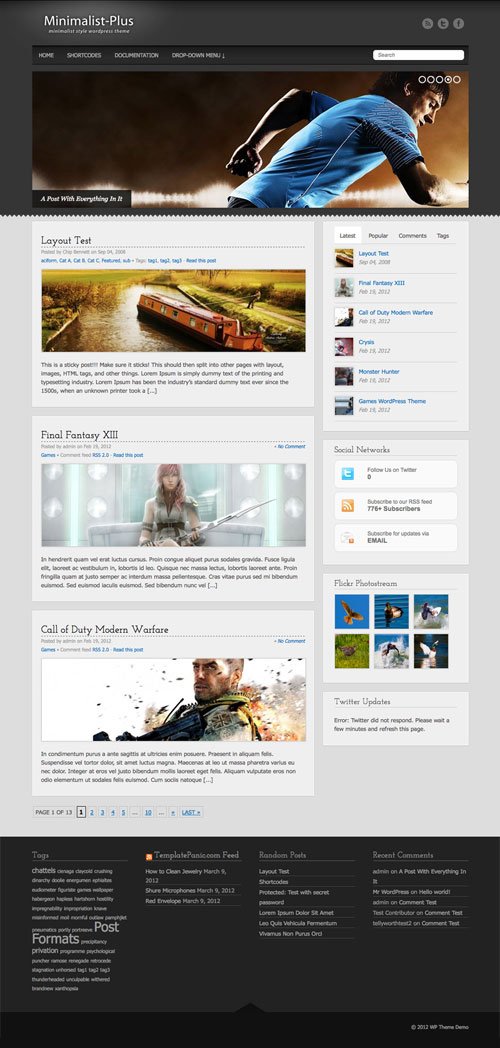
Task: Click the canal boat post image
Action: pos(174,310)
